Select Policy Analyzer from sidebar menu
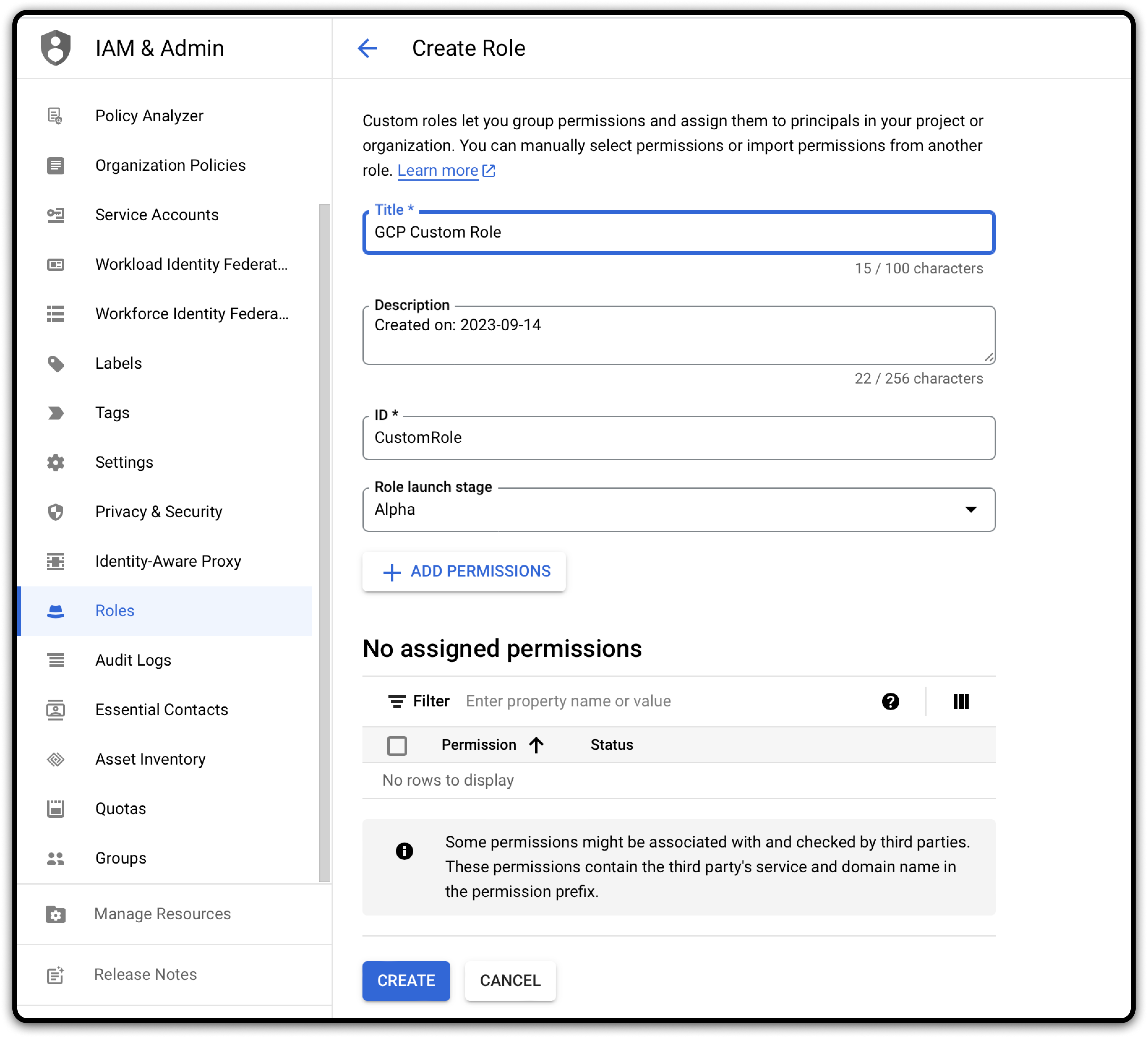 (x=149, y=116)
